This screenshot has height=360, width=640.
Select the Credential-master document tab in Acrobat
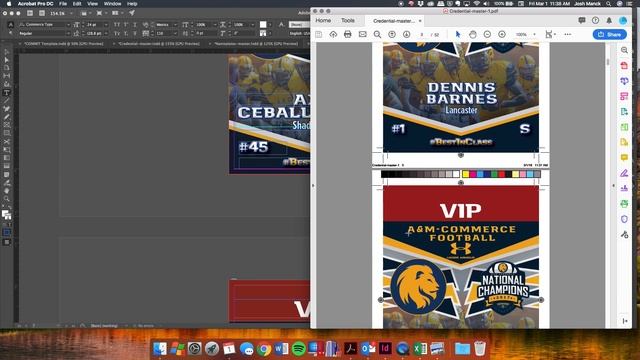(x=394, y=21)
